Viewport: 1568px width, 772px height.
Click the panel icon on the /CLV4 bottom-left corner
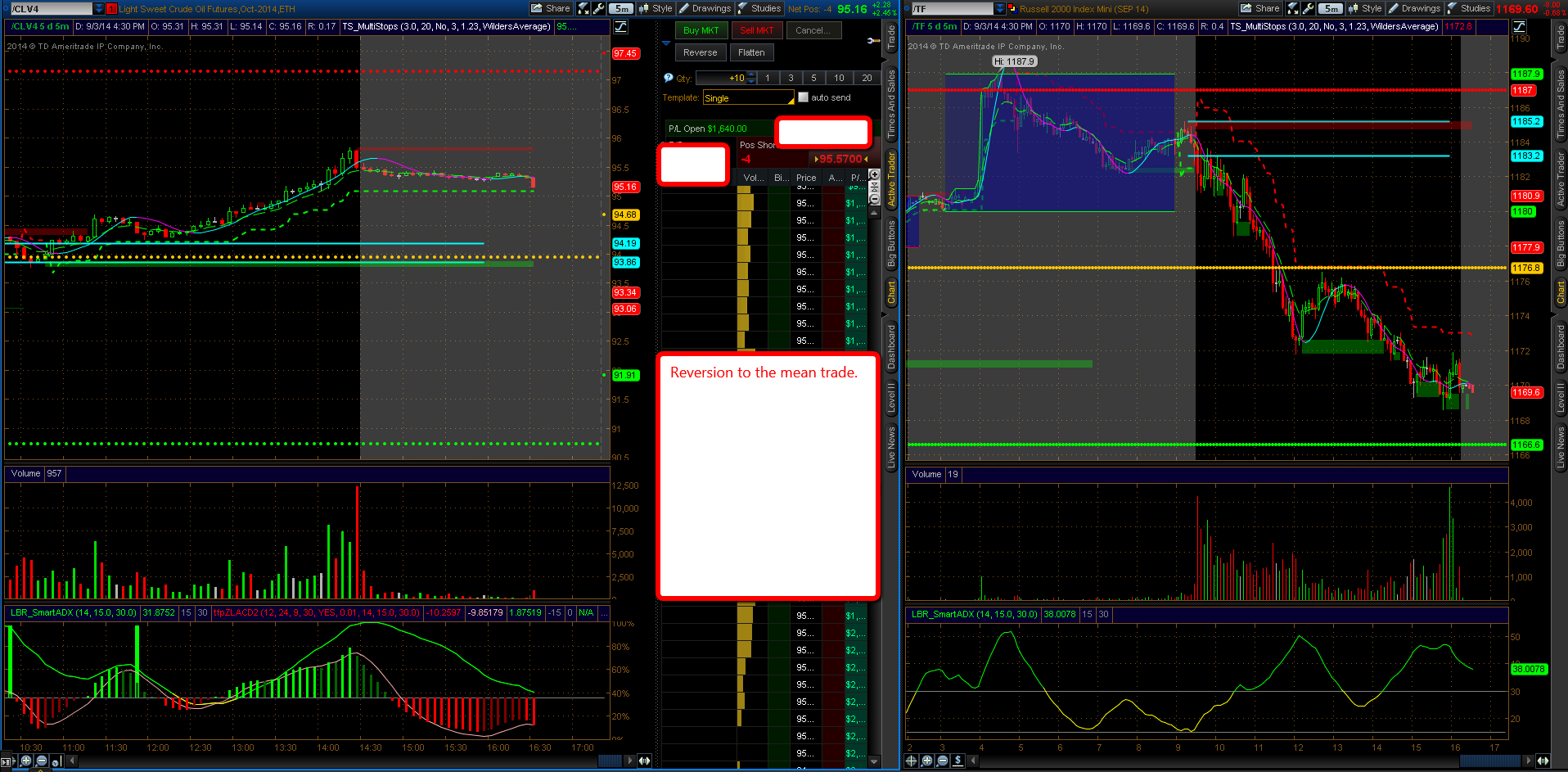pyautogui.click(x=7, y=761)
